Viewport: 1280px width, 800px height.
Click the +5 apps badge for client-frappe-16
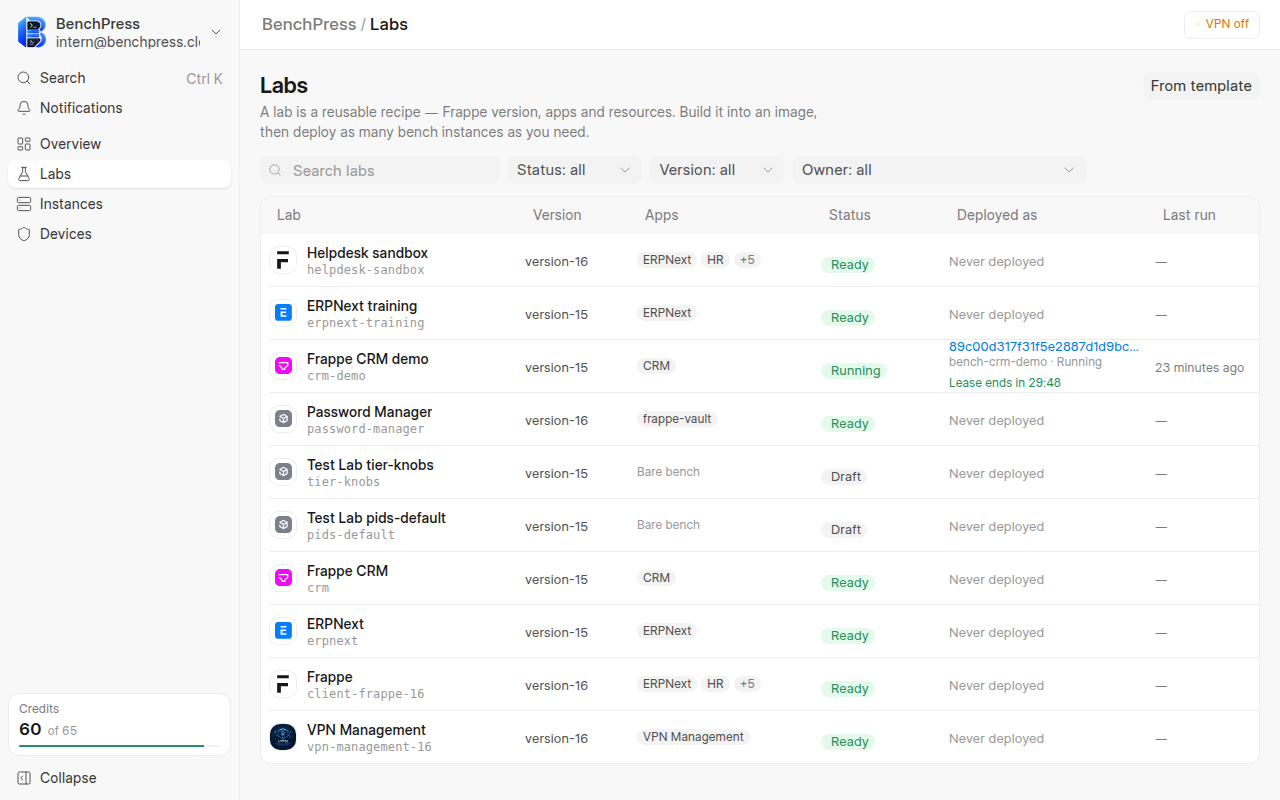tap(747, 684)
